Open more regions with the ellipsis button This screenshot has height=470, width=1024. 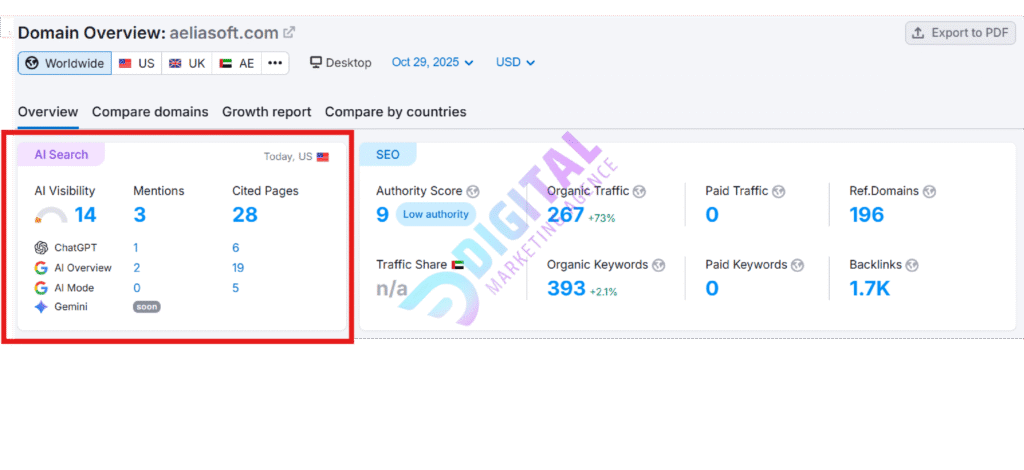point(276,63)
